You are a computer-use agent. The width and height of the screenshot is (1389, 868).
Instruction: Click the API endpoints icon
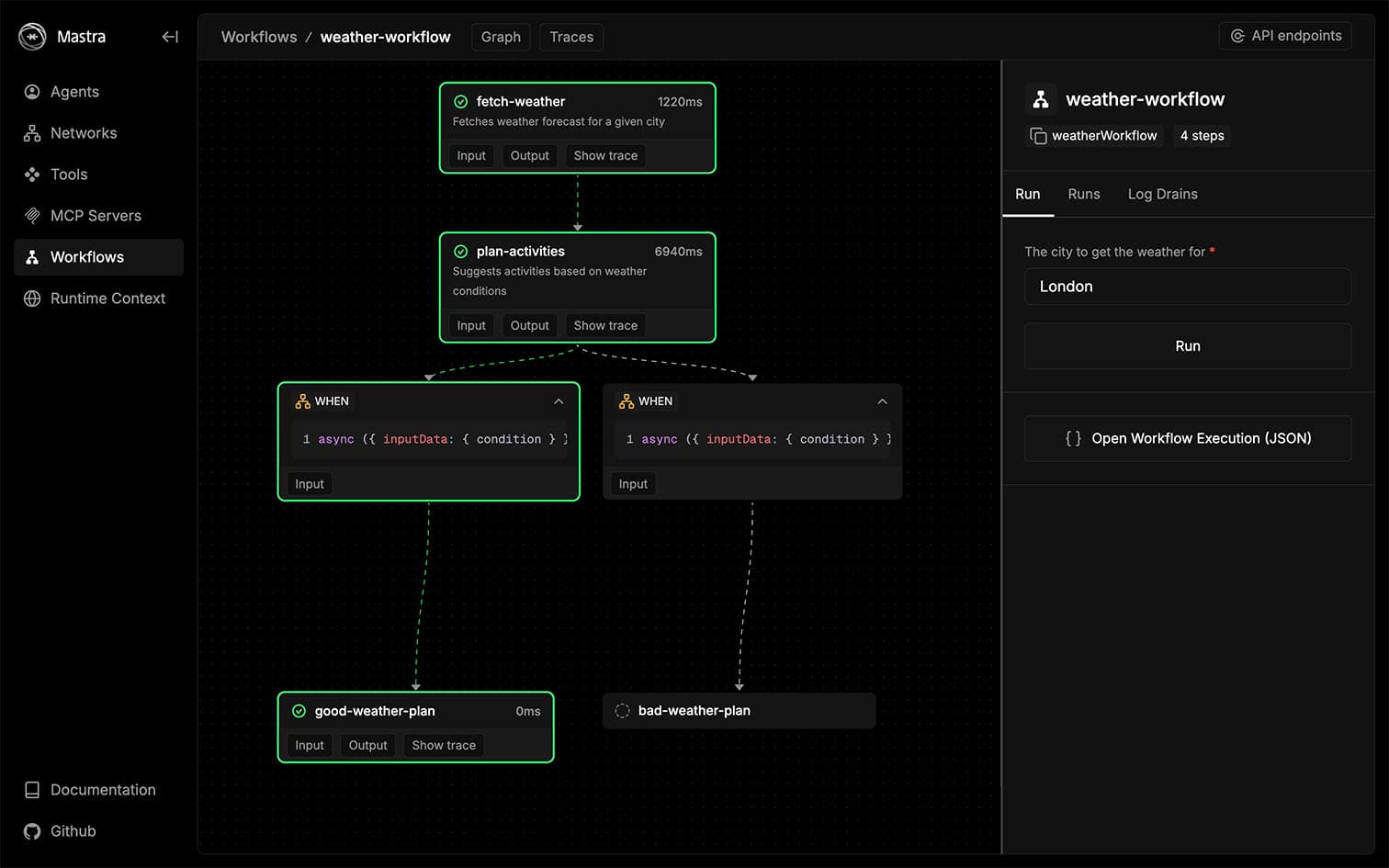point(1237,36)
